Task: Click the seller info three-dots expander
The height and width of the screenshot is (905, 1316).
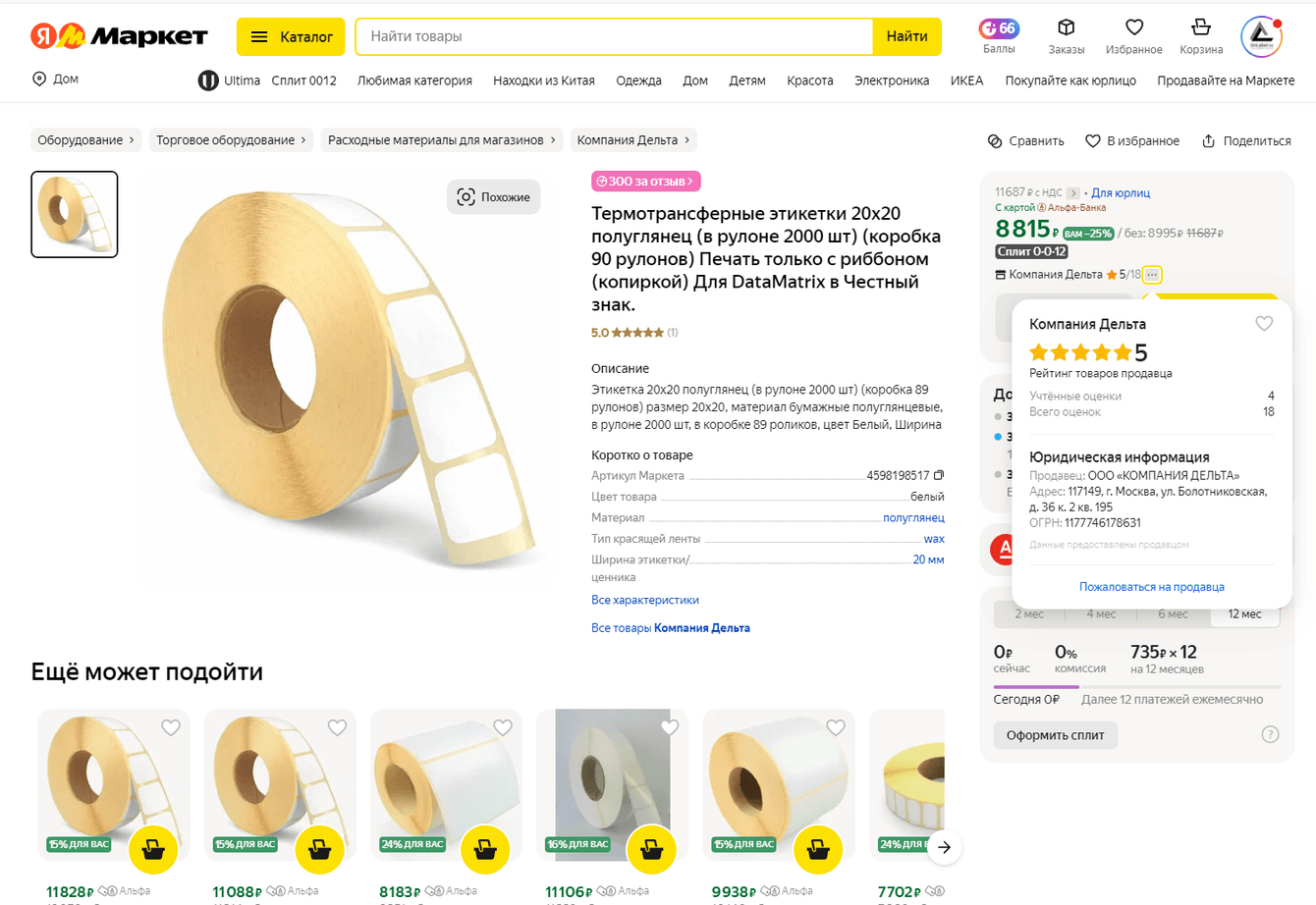Action: click(x=1152, y=275)
